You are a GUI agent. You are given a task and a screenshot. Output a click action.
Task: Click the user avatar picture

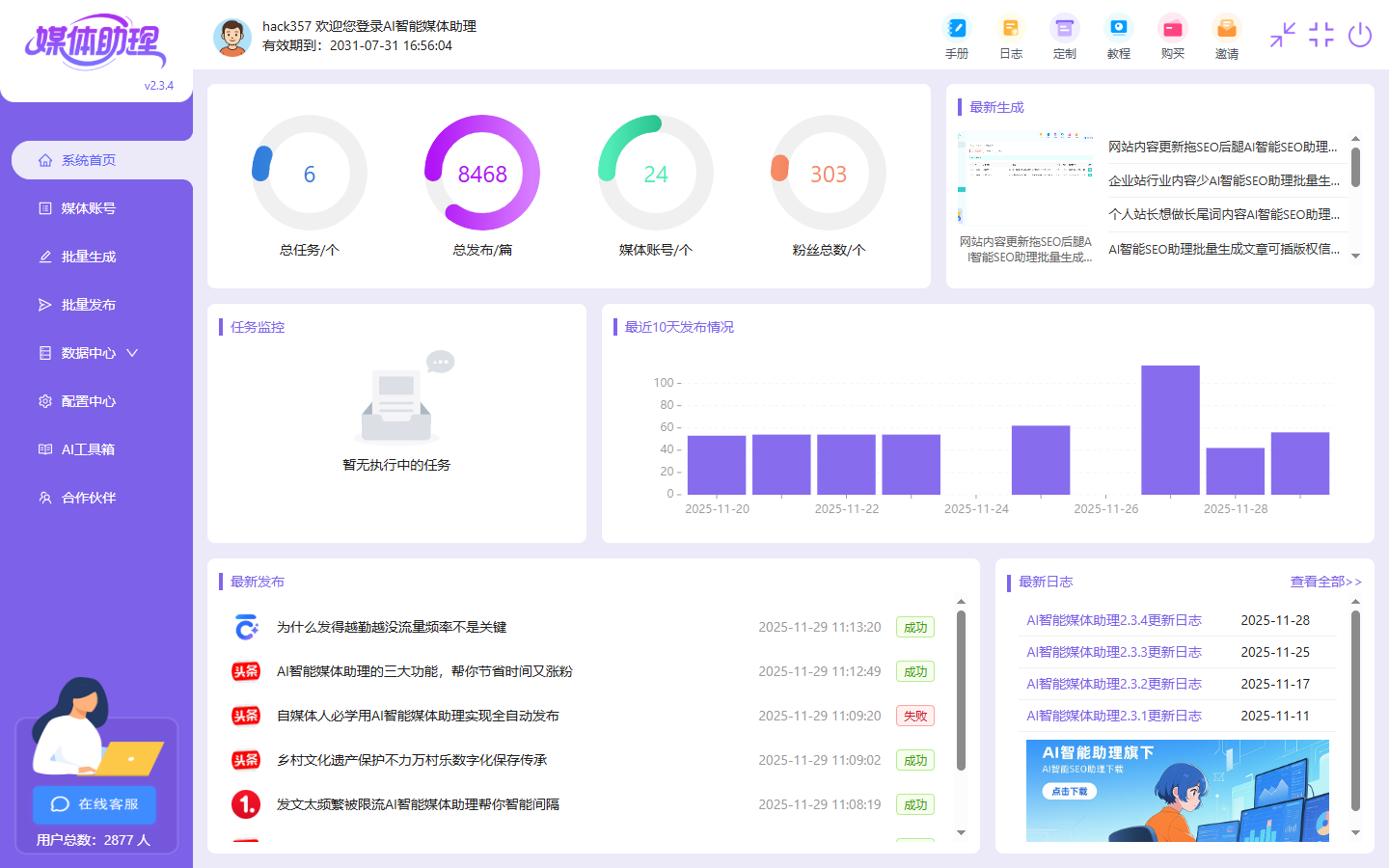[x=232, y=37]
